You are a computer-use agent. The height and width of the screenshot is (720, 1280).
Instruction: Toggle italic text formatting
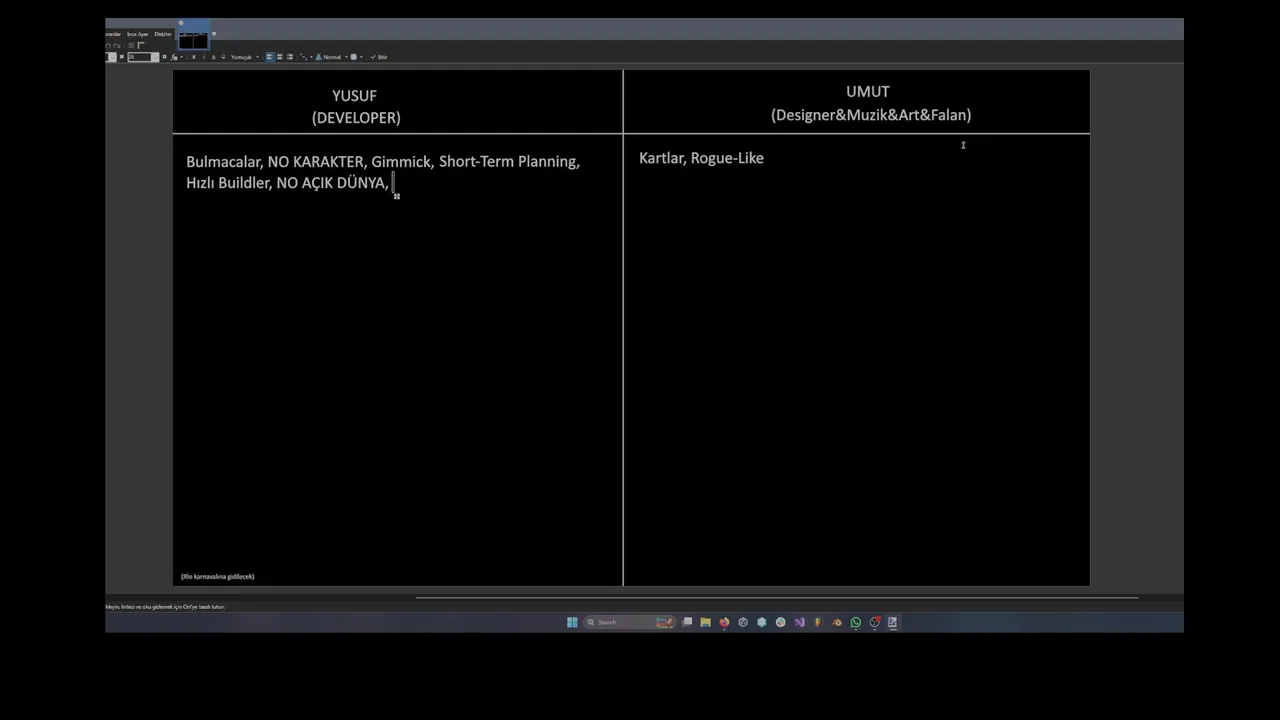tap(203, 57)
